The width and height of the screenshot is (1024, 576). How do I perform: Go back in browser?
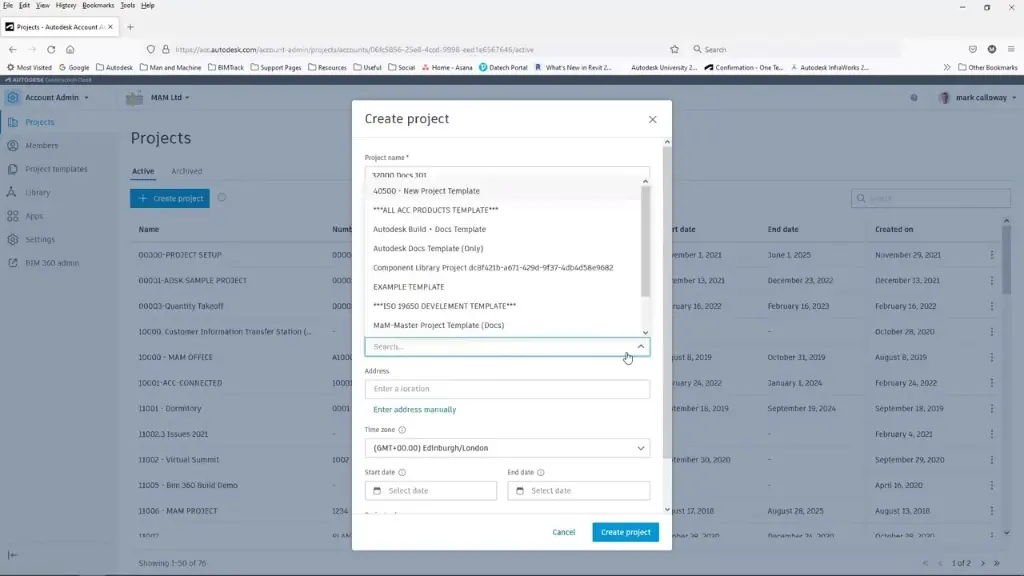coord(12,50)
